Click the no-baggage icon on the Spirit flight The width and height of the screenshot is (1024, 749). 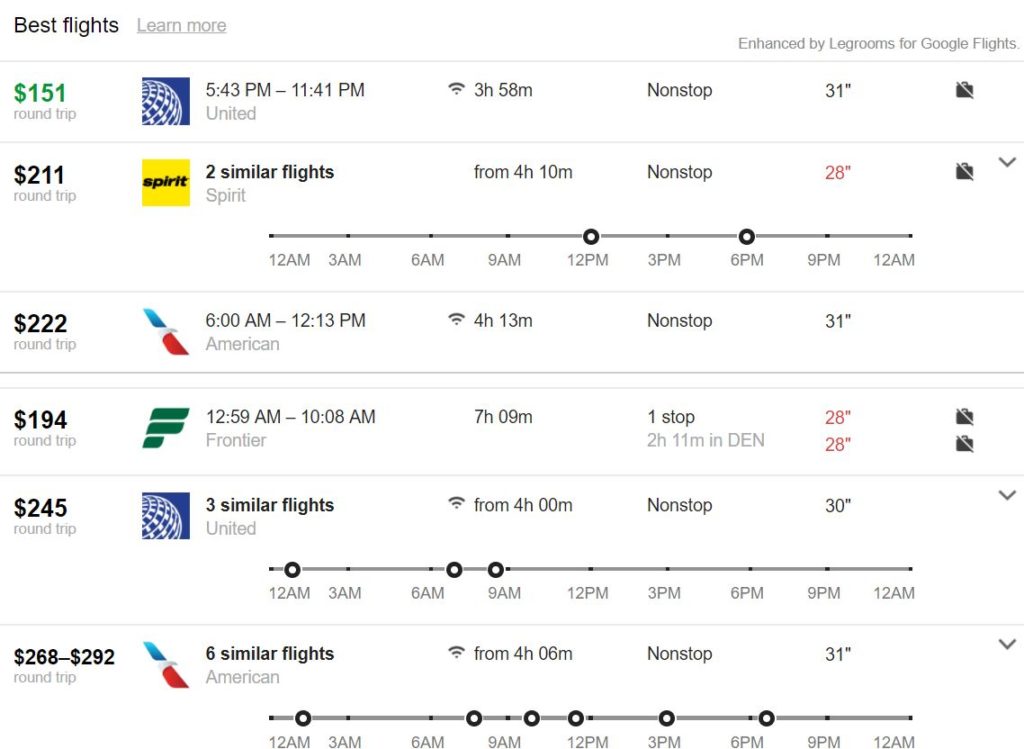(x=964, y=172)
